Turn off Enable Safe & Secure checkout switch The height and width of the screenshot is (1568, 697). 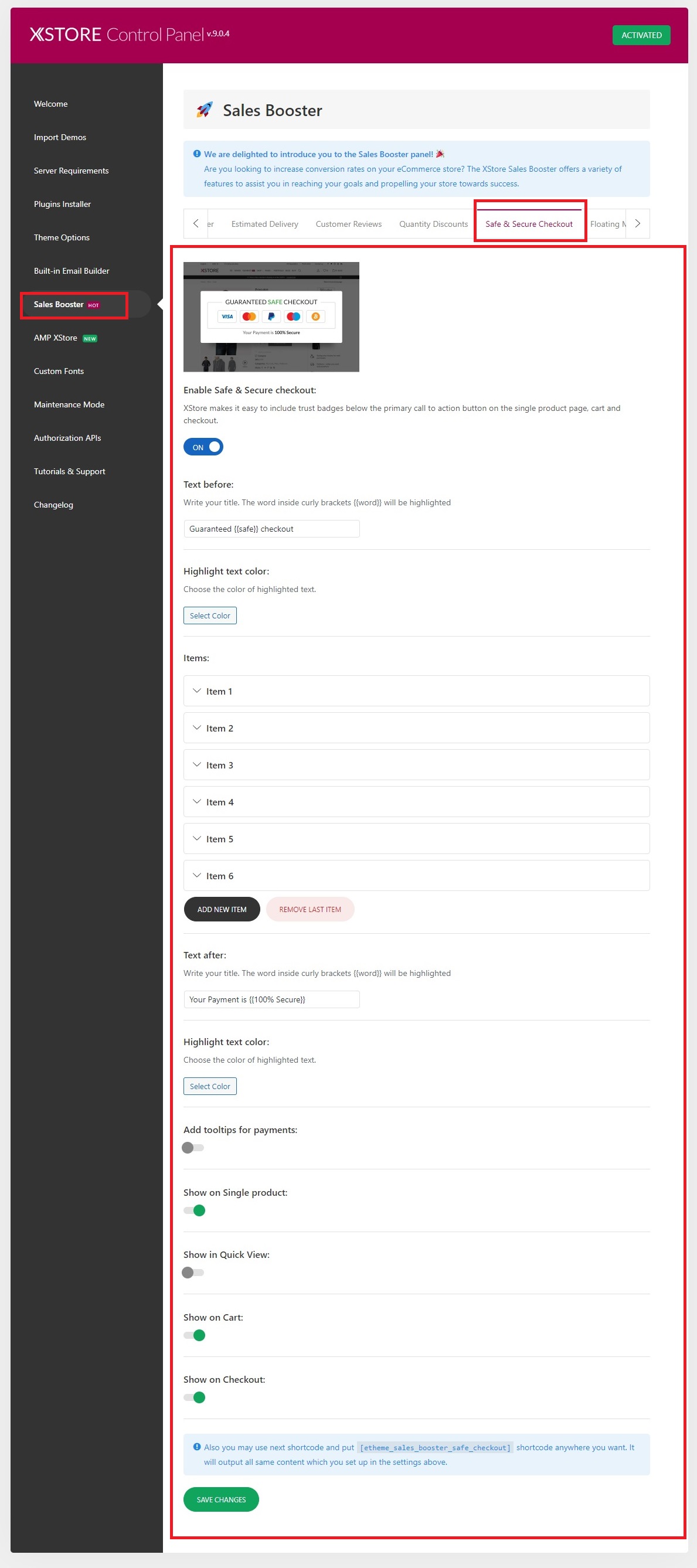point(203,447)
